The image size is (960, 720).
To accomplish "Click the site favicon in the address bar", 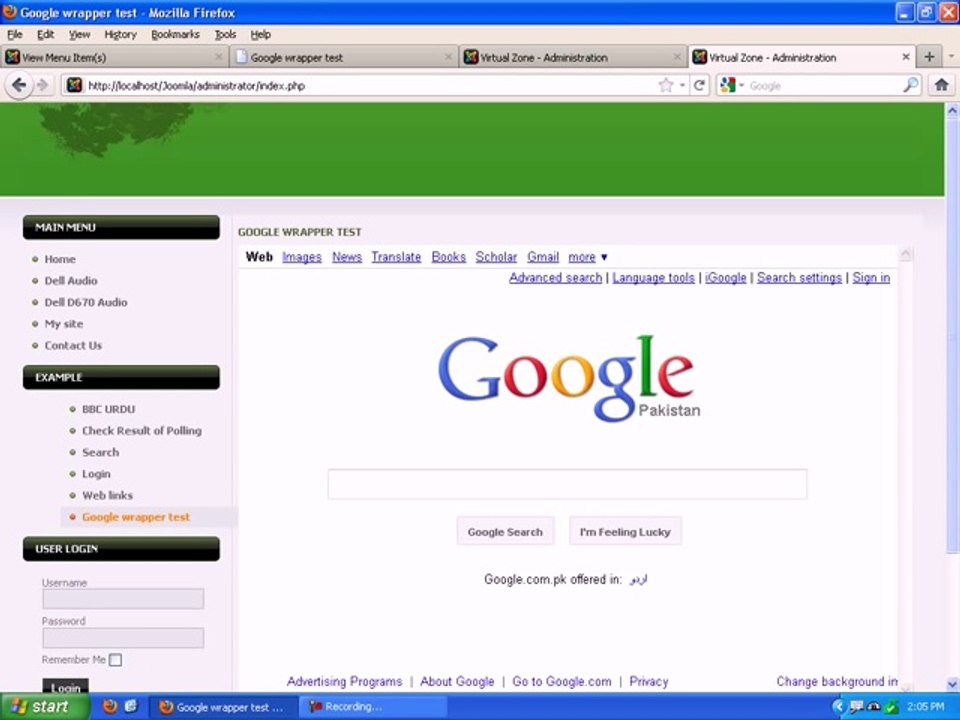I will 75,85.
